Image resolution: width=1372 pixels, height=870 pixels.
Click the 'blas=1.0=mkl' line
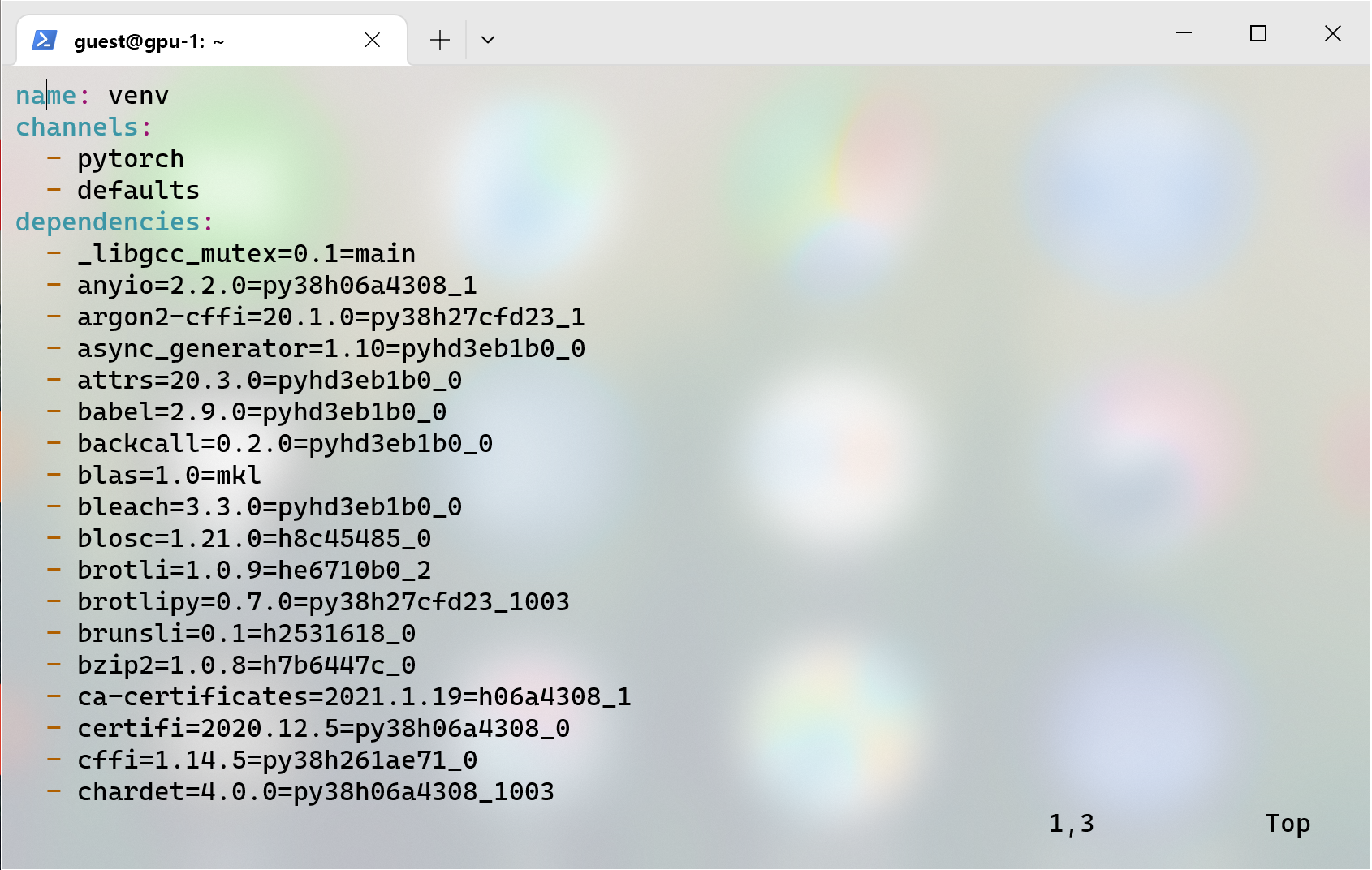(x=170, y=476)
